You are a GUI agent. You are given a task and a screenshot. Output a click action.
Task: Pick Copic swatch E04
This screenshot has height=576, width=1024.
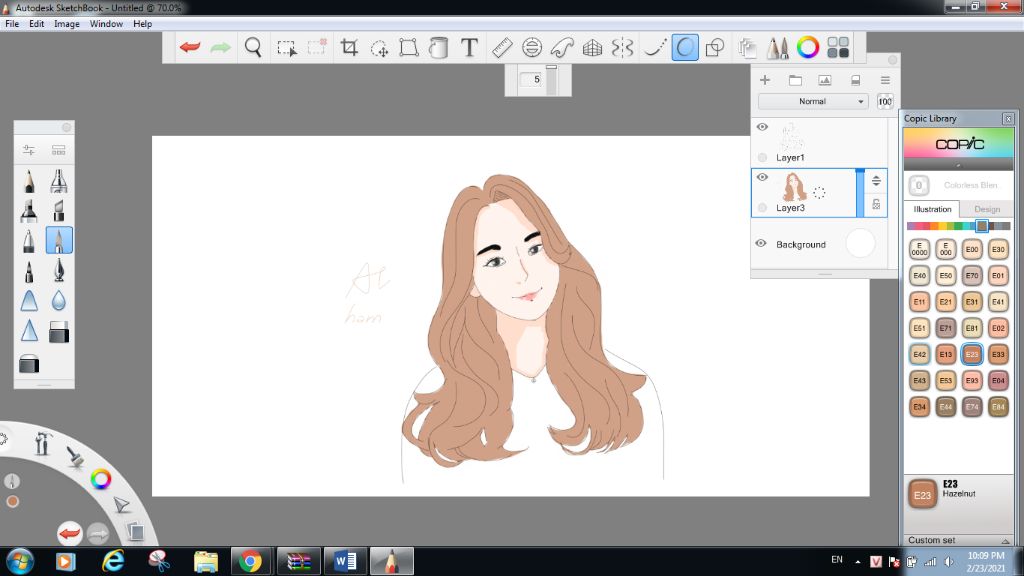tap(999, 380)
